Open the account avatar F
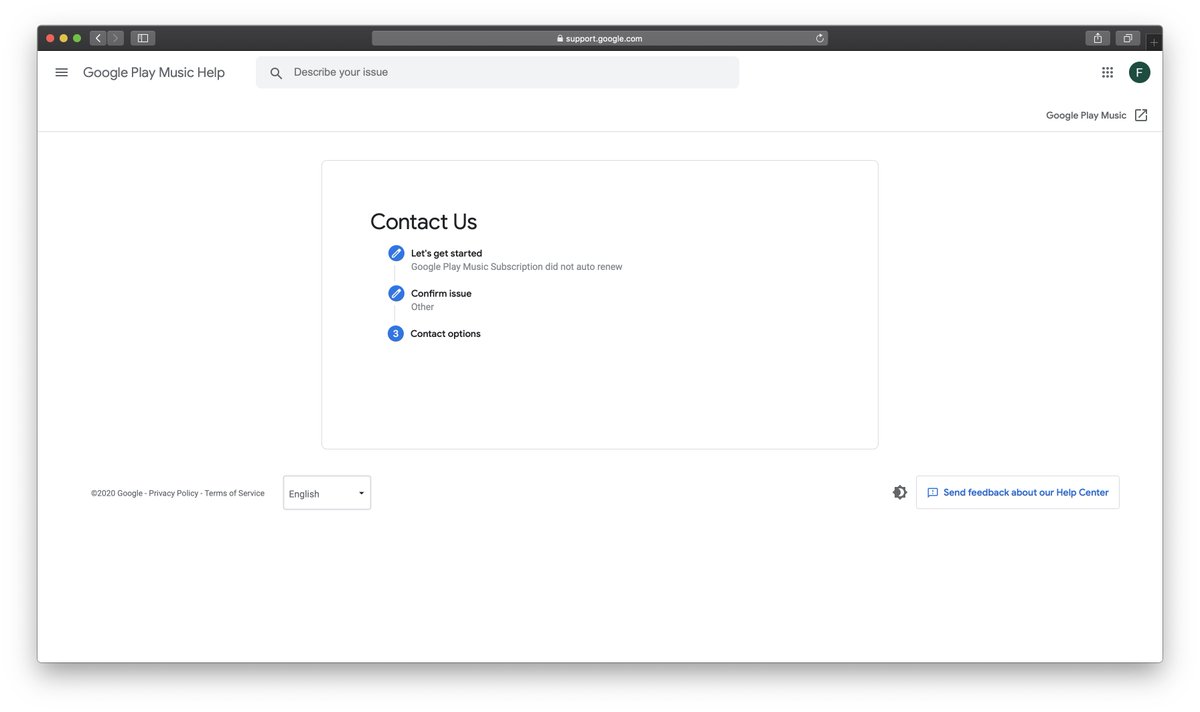Screen dimensions: 1200x712 1139,72
